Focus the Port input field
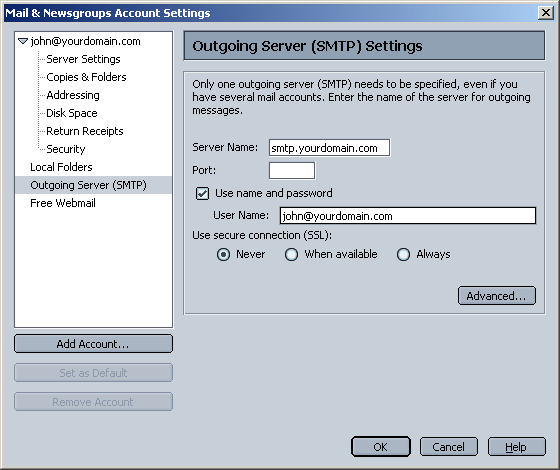This screenshot has width=560, height=470. pos(292,170)
